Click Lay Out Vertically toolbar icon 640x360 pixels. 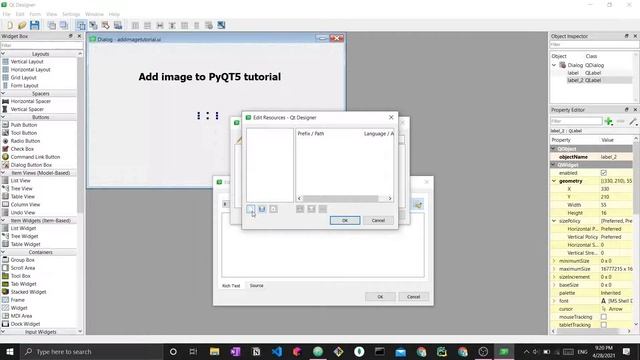pyautogui.click(x=147, y=25)
